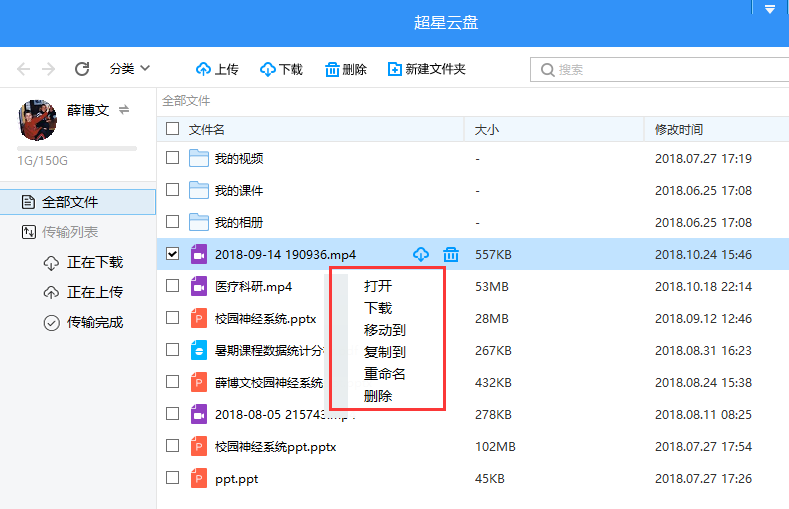Image resolution: width=789 pixels, height=509 pixels.
Task: Click video icon of 2018-08-05 file
Action: point(199,414)
